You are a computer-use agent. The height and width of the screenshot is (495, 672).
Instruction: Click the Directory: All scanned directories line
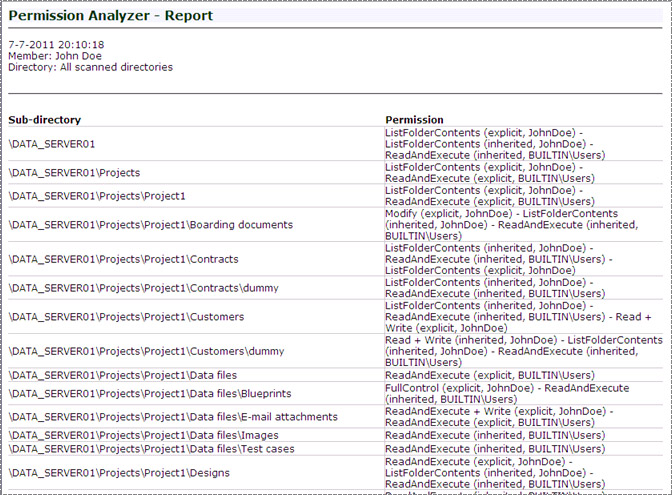pyautogui.click(x=90, y=67)
